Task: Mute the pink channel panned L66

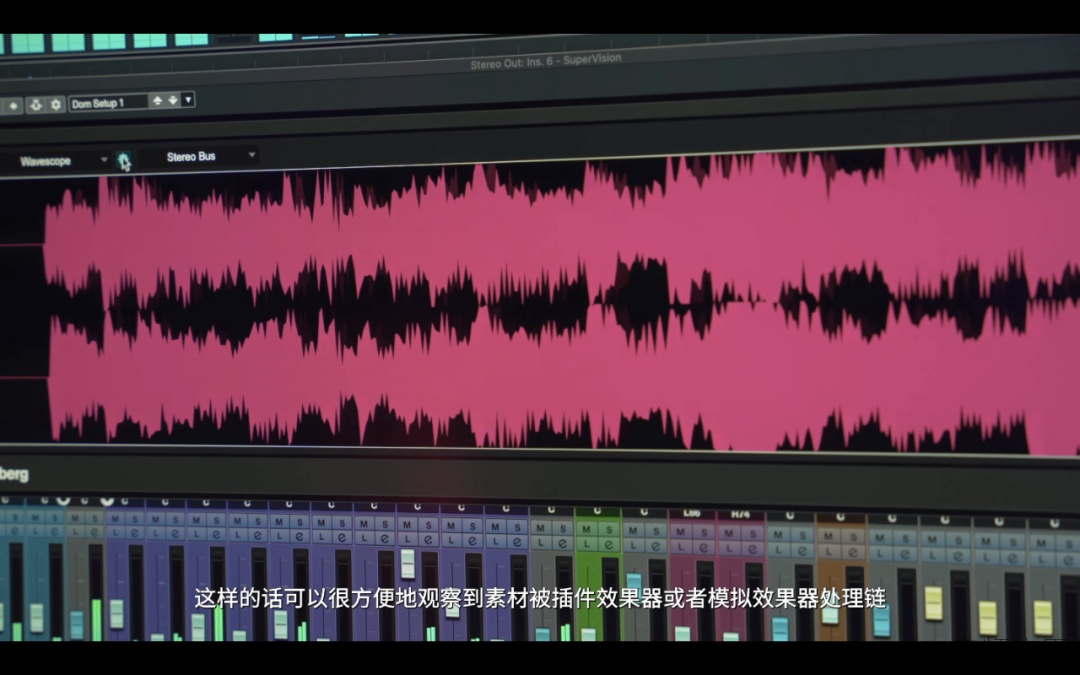Action: point(681,532)
